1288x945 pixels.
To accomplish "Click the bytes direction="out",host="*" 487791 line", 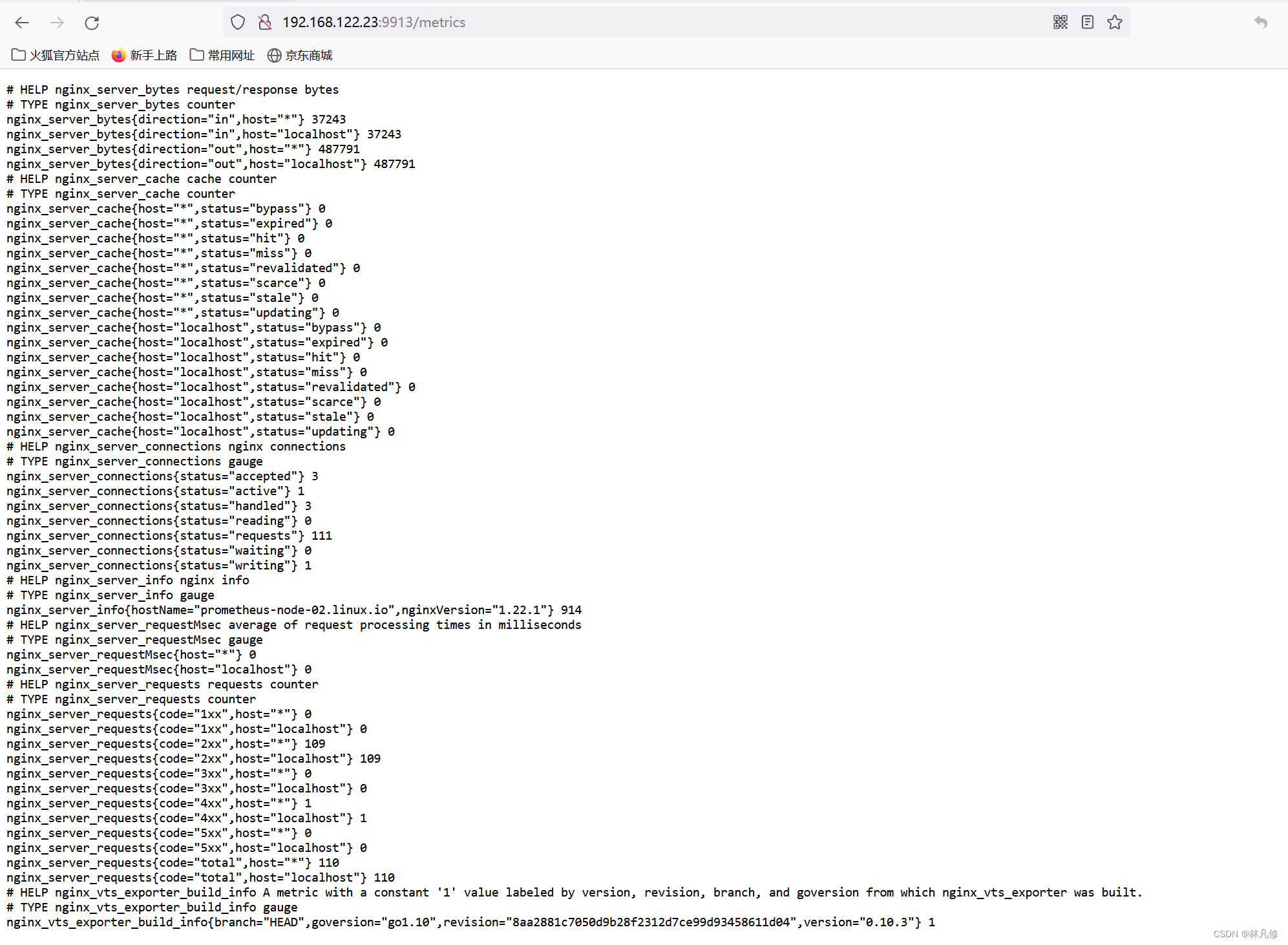I will pos(183,149).
